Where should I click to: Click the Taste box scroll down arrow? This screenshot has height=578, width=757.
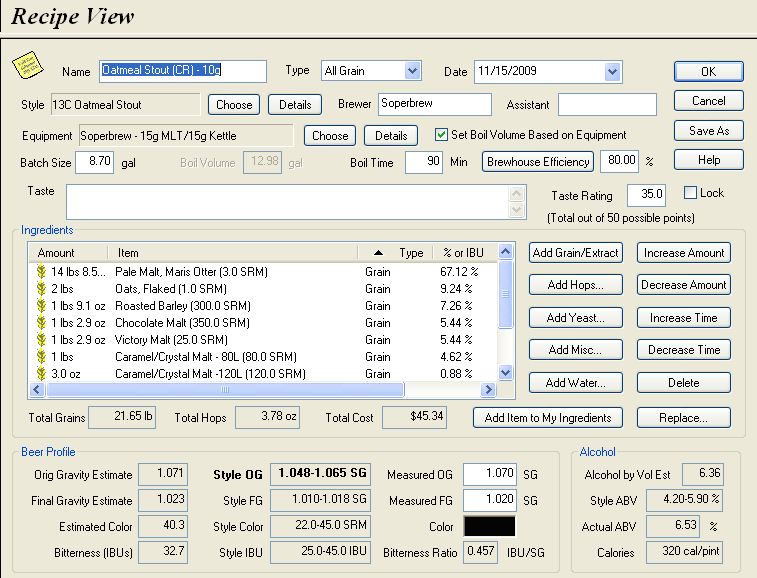[x=516, y=210]
